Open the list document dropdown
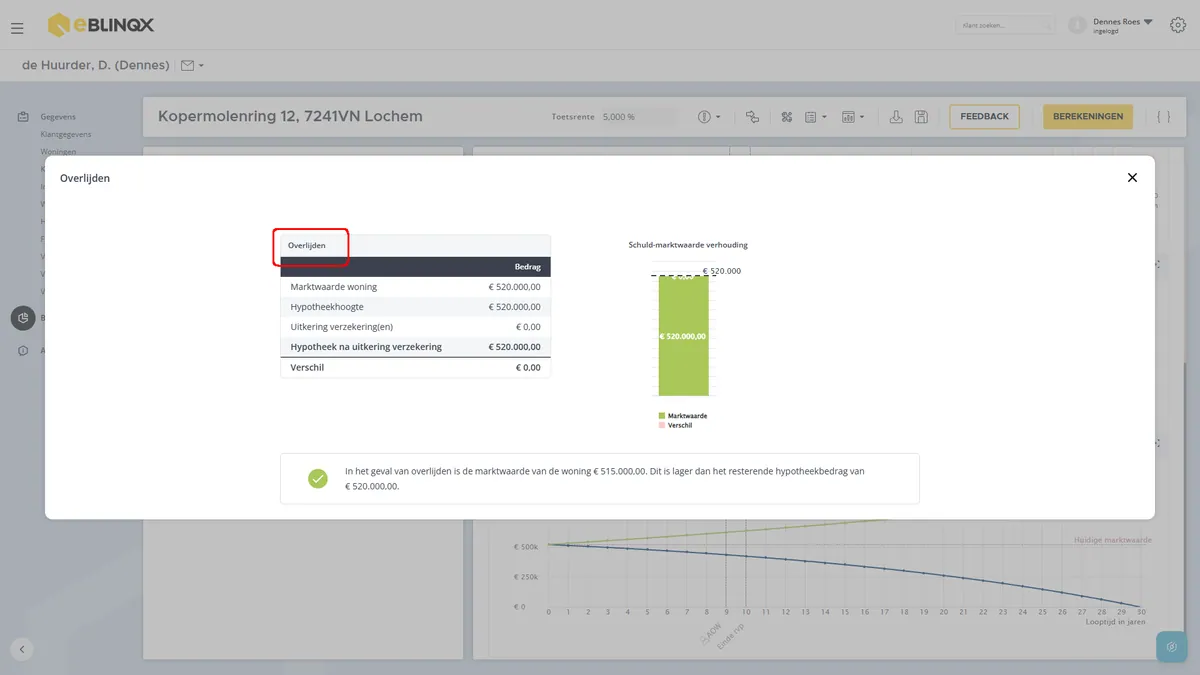Screen dimensions: 1200x675 coord(816,117)
